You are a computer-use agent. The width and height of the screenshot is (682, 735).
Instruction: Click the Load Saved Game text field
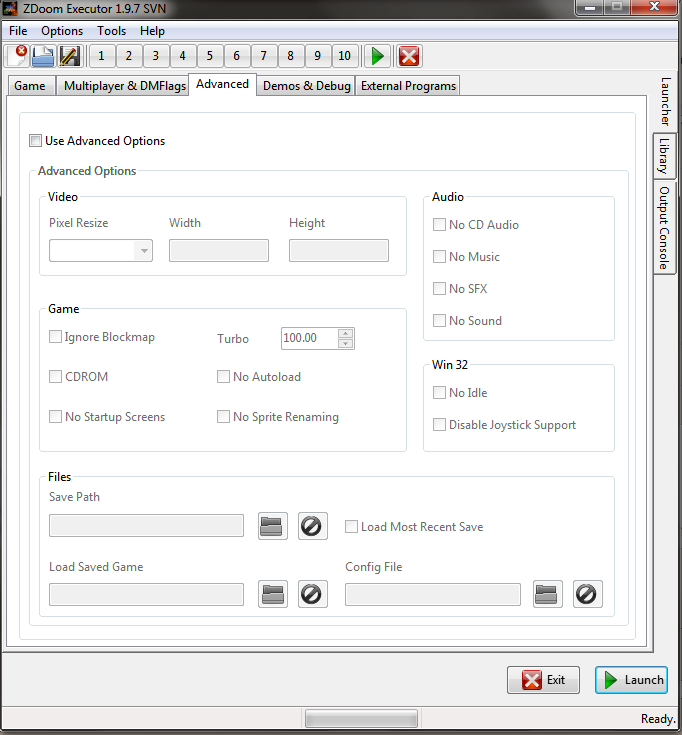click(146, 594)
